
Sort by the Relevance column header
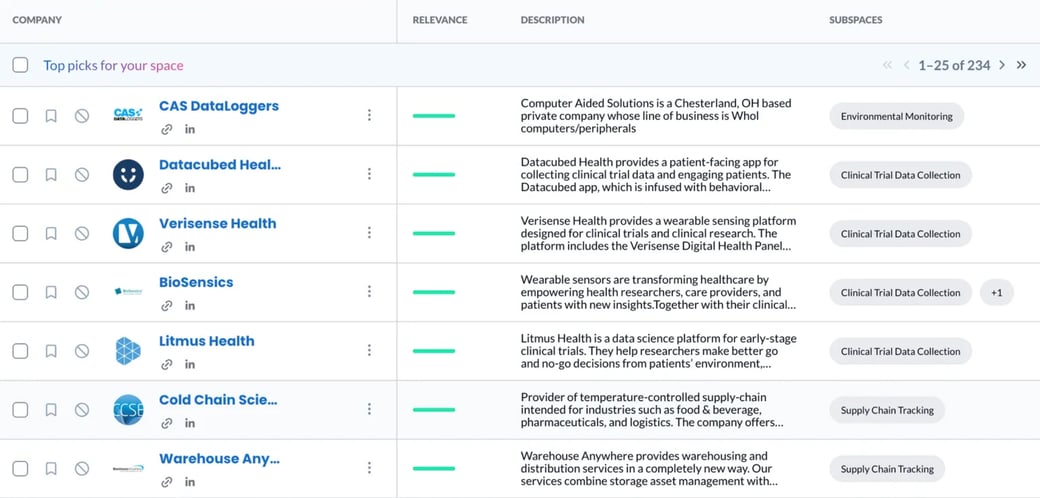[441, 20]
